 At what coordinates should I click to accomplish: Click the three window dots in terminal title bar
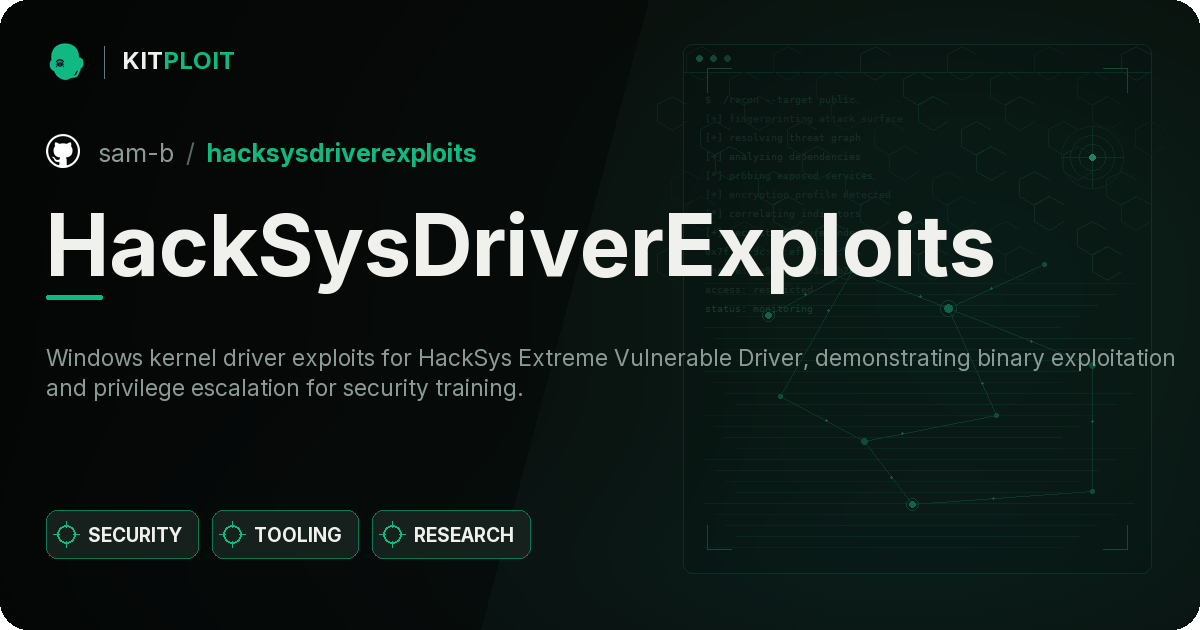(712, 59)
